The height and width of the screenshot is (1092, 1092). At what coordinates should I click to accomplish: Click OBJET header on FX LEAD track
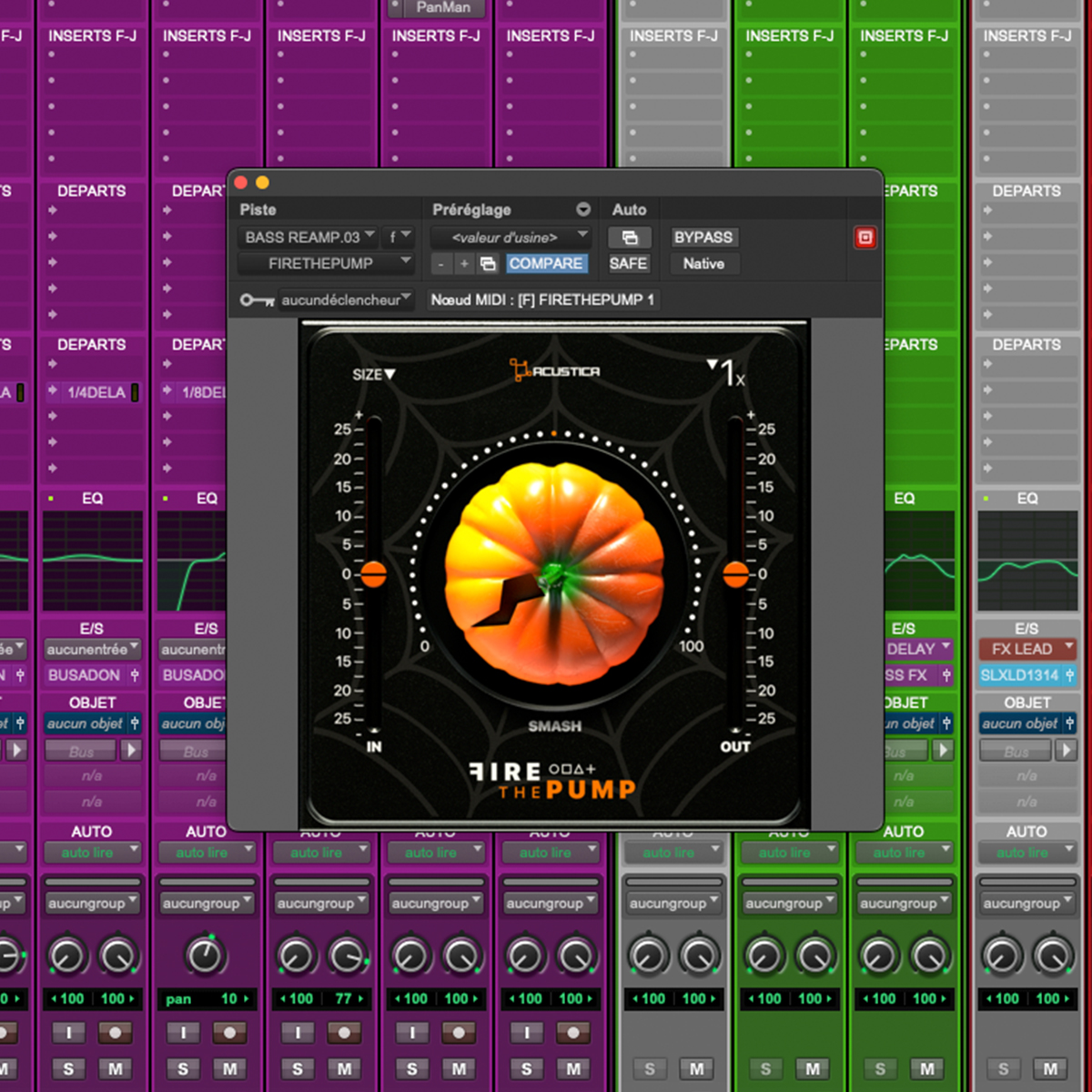(x=1026, y=703)
